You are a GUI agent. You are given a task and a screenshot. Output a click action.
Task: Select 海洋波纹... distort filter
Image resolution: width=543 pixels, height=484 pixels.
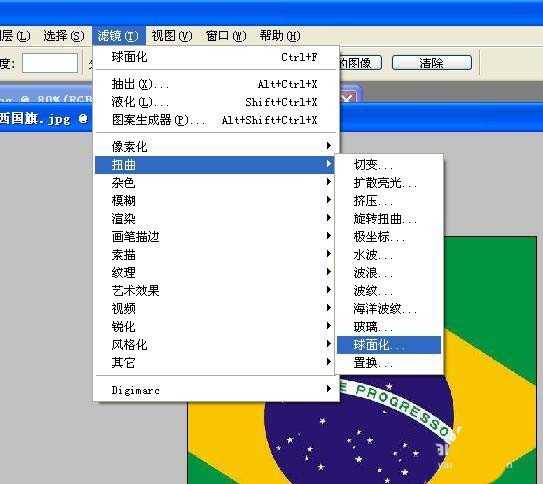(389, 308)
